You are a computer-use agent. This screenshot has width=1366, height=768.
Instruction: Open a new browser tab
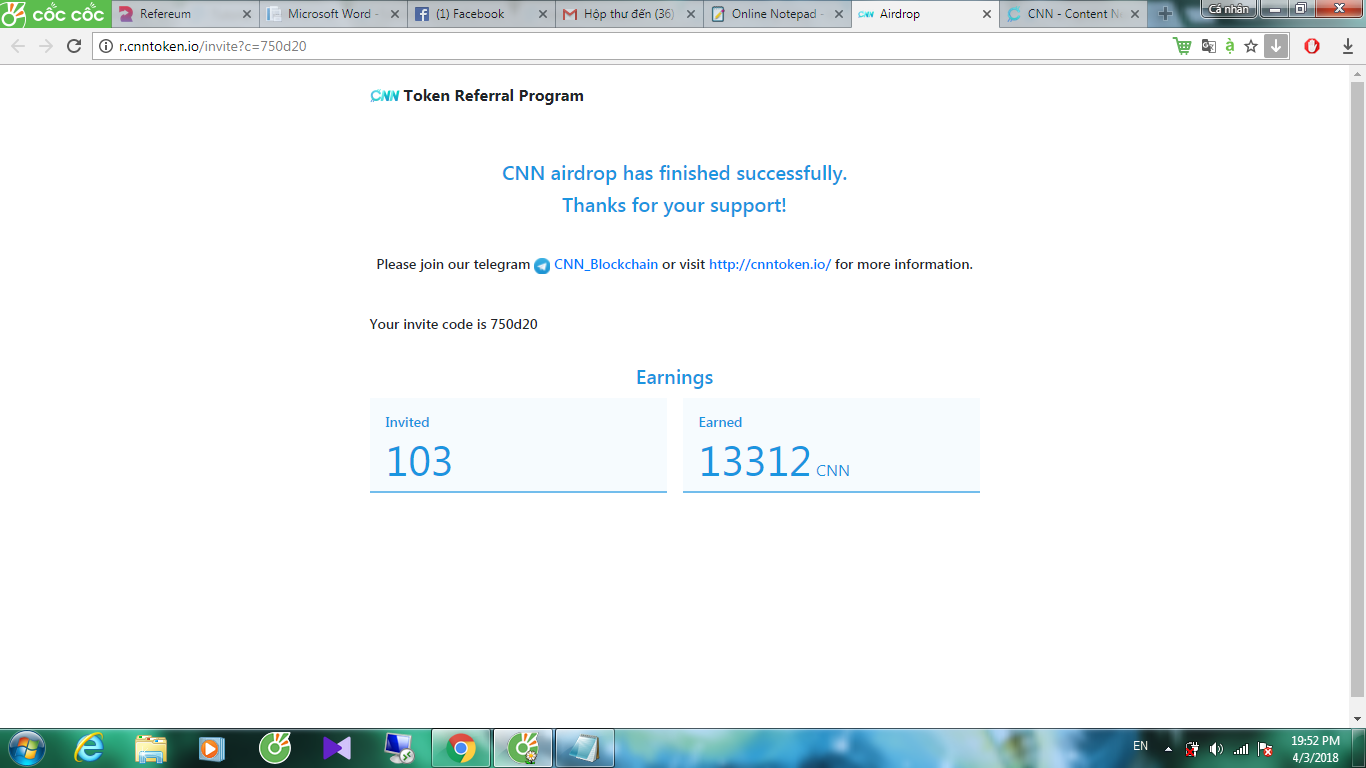click(x=1164, y=14)
